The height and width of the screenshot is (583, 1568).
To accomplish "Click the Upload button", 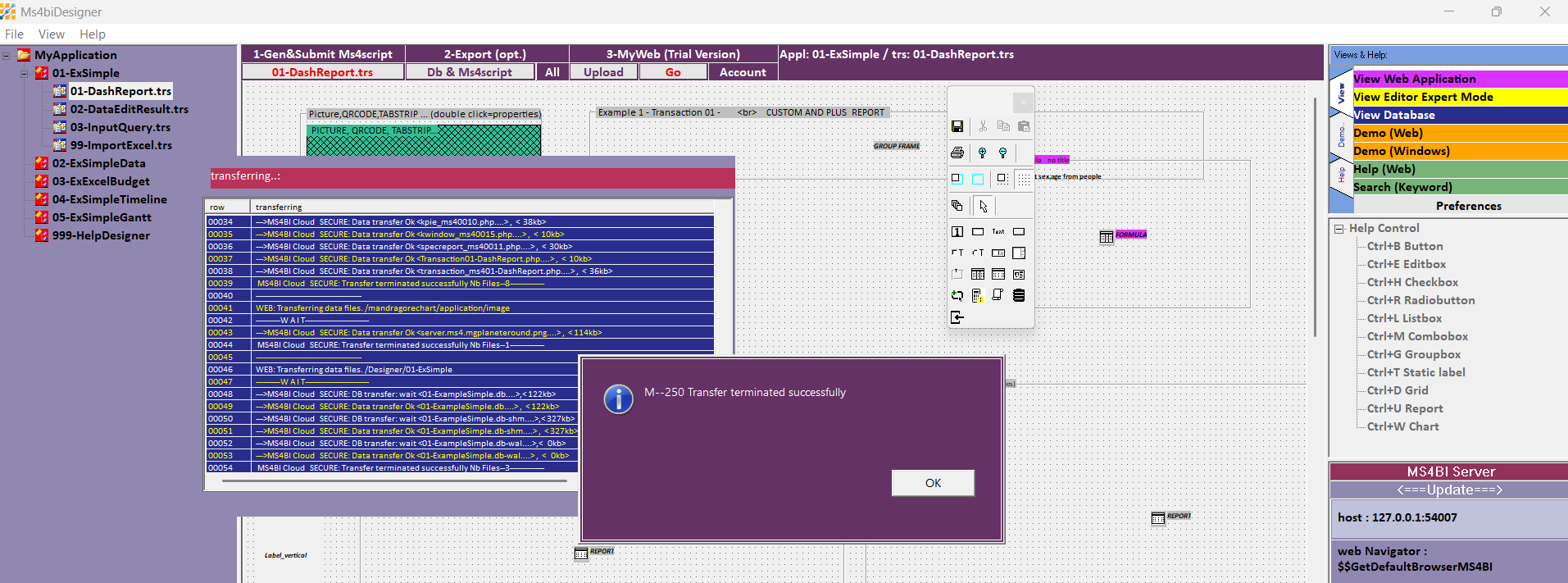I will 603,72.
